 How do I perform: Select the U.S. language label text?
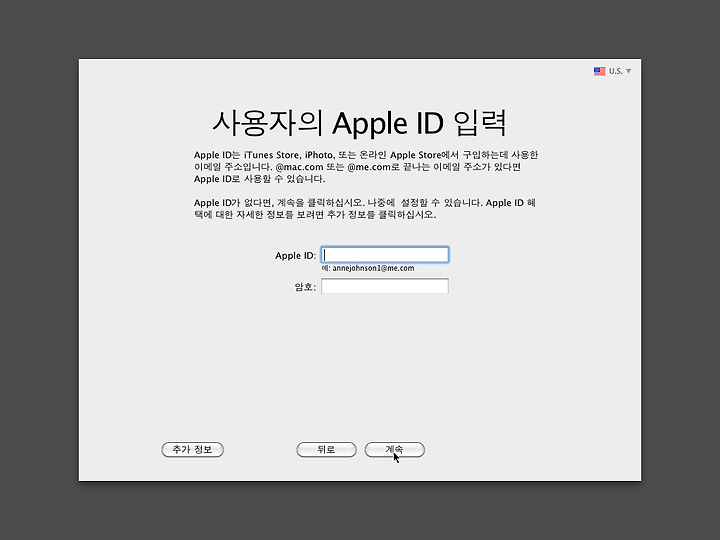coord(616,71)
